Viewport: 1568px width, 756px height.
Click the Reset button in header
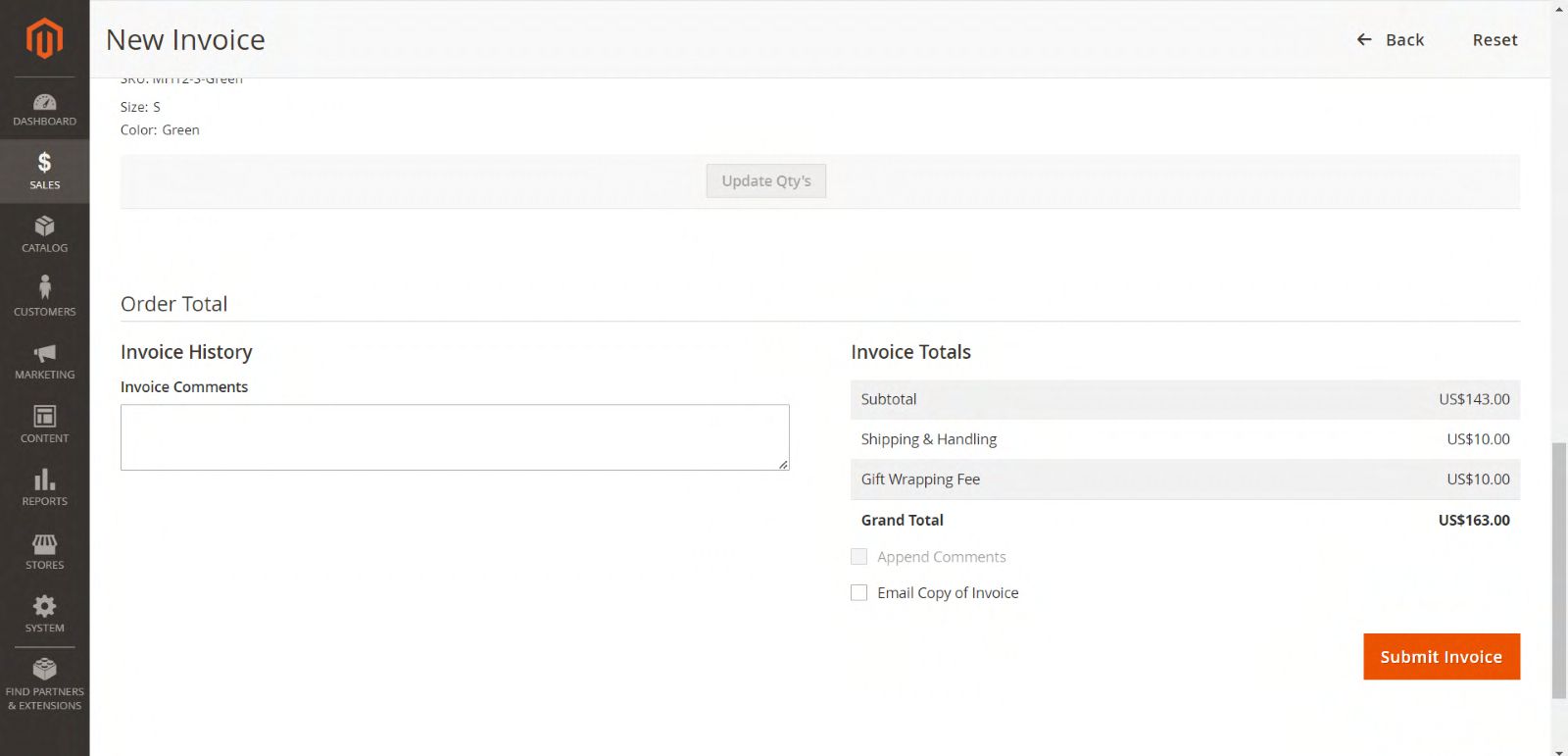(1494, 40)
